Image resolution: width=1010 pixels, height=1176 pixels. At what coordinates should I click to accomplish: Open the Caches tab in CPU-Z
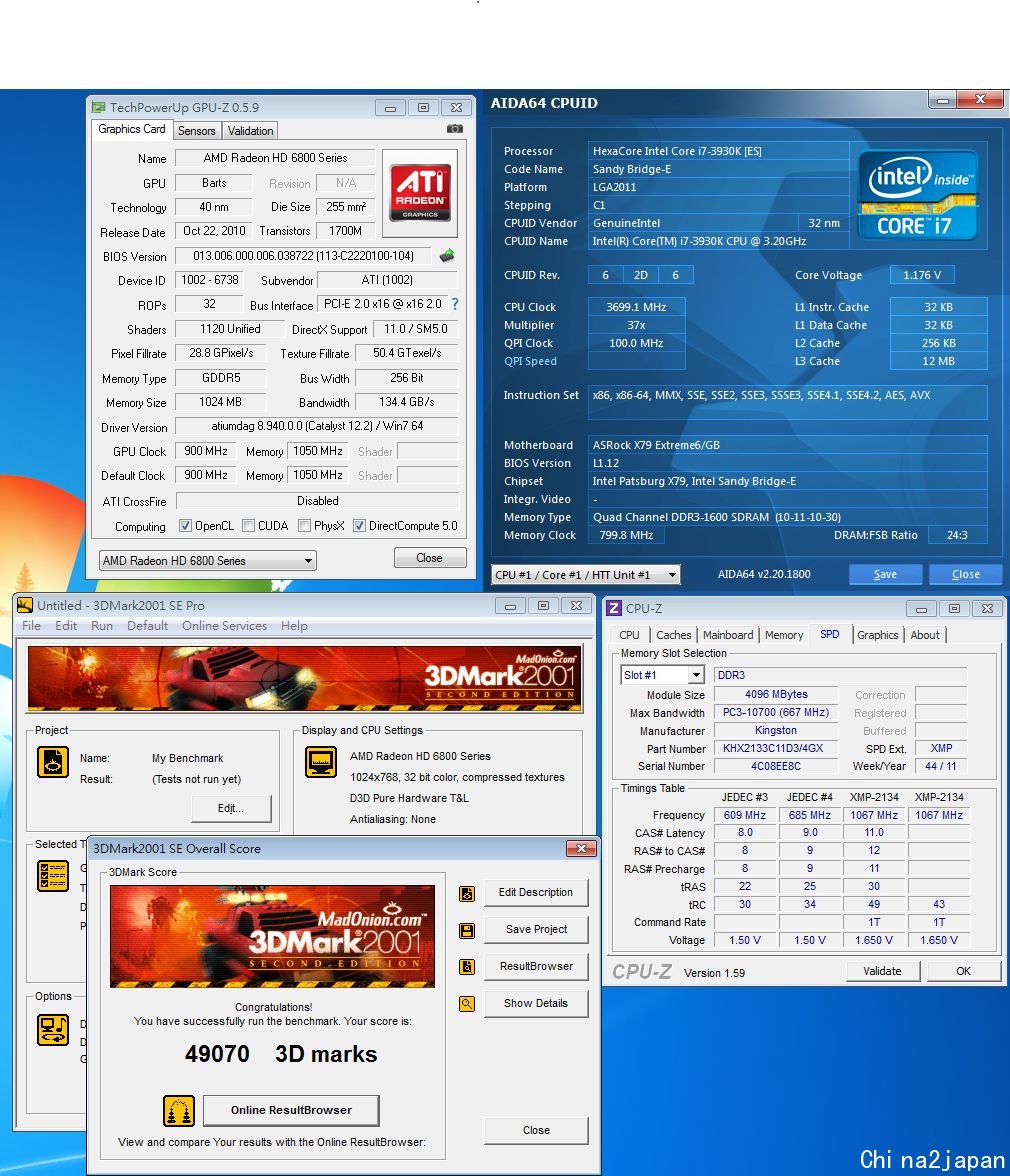673,634
